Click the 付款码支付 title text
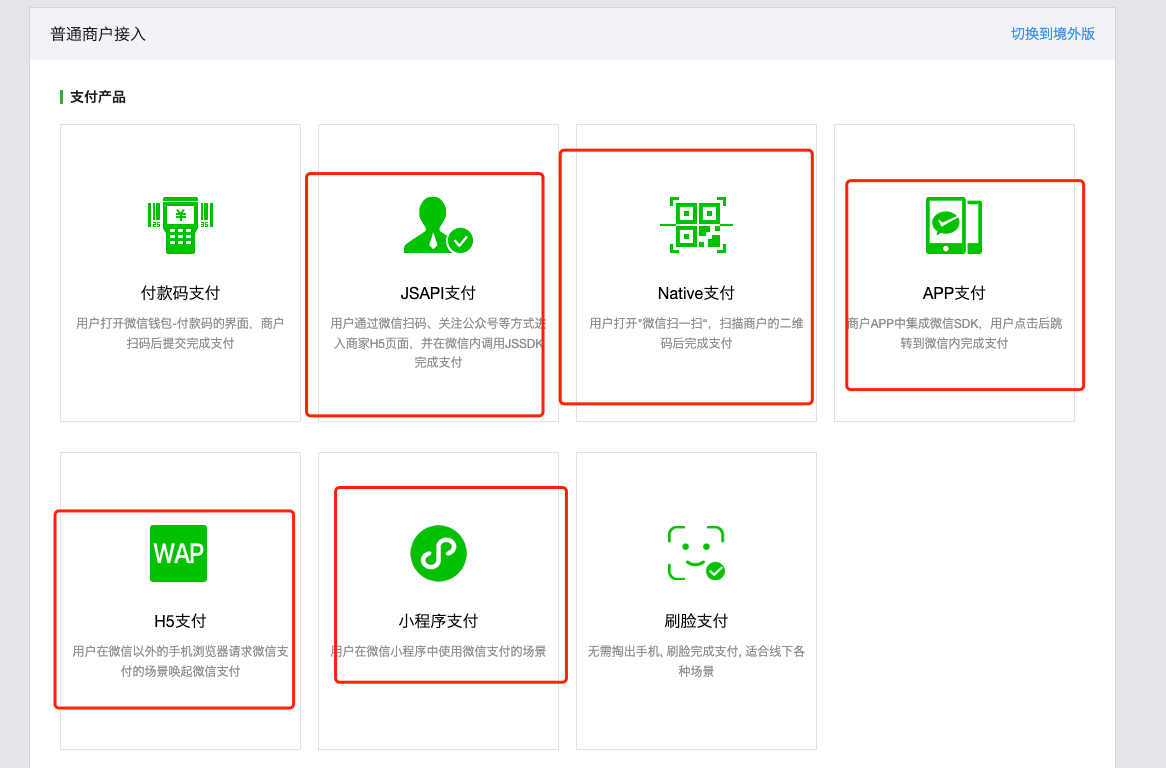 pos(180,294)
